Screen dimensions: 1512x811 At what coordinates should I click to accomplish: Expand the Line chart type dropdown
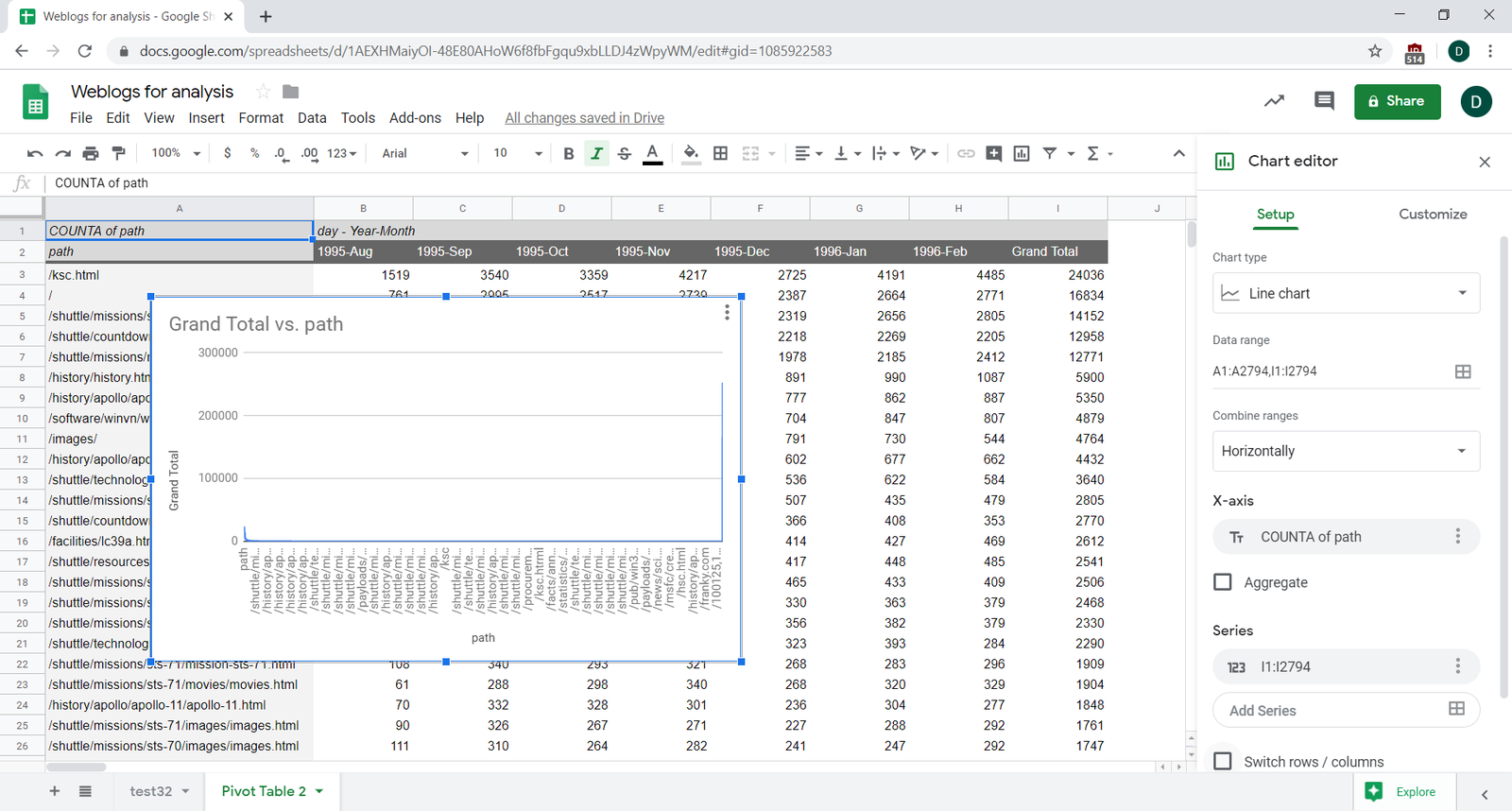(x=1346, y=293)
